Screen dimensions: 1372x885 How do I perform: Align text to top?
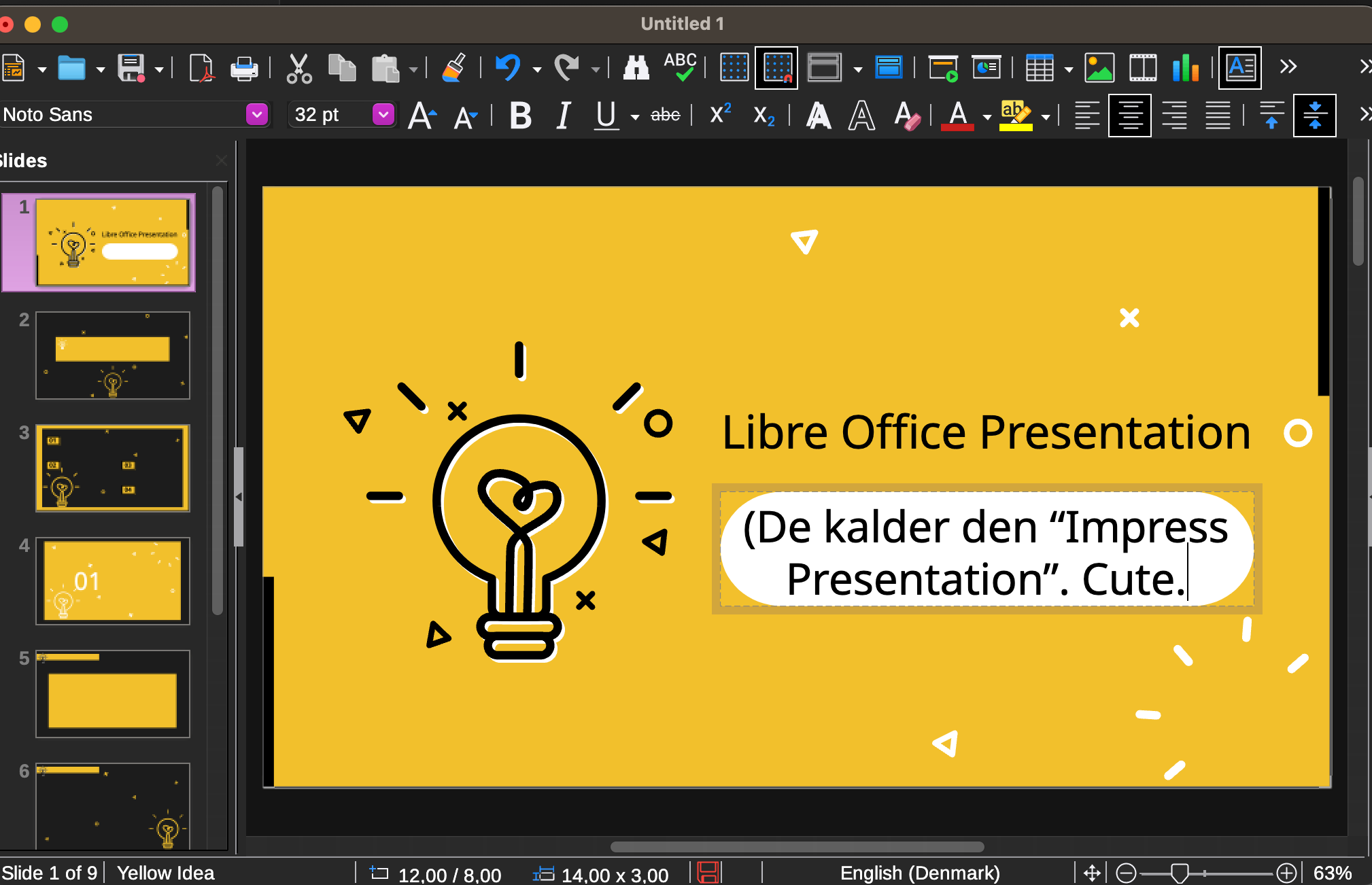pyautogui.click(x=1271, y=116)
